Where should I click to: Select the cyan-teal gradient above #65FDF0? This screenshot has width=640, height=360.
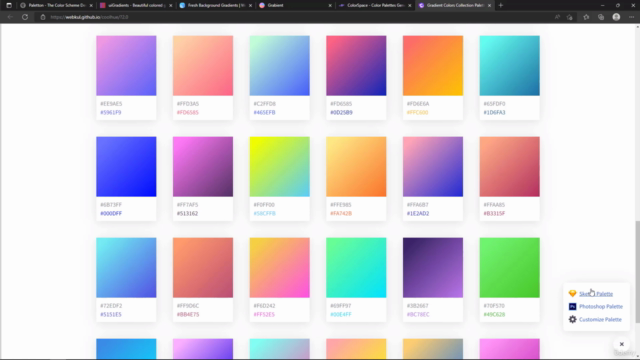click(x=509, y=65)
